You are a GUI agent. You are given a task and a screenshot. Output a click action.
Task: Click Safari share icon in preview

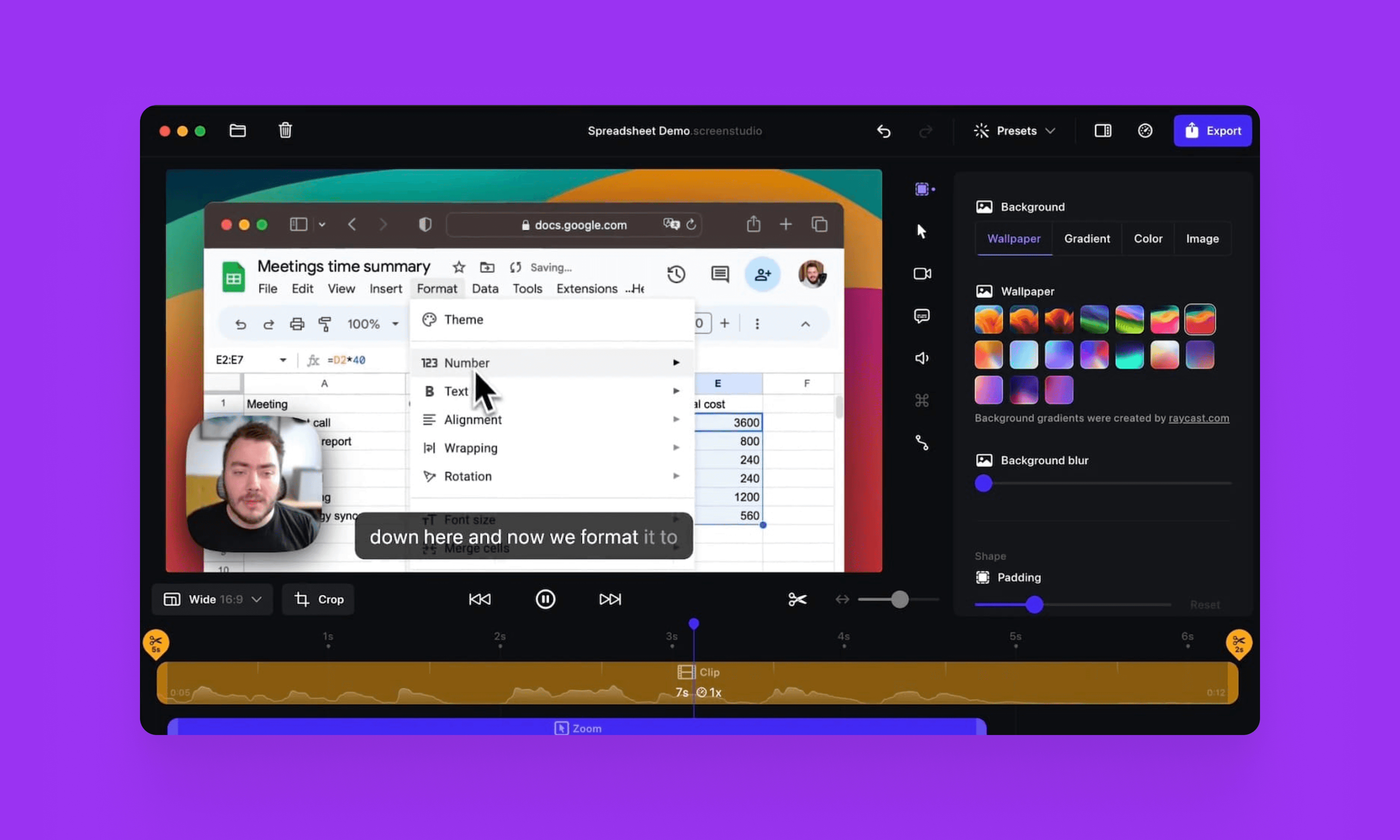pyautogui.click(x=753, y=224)
